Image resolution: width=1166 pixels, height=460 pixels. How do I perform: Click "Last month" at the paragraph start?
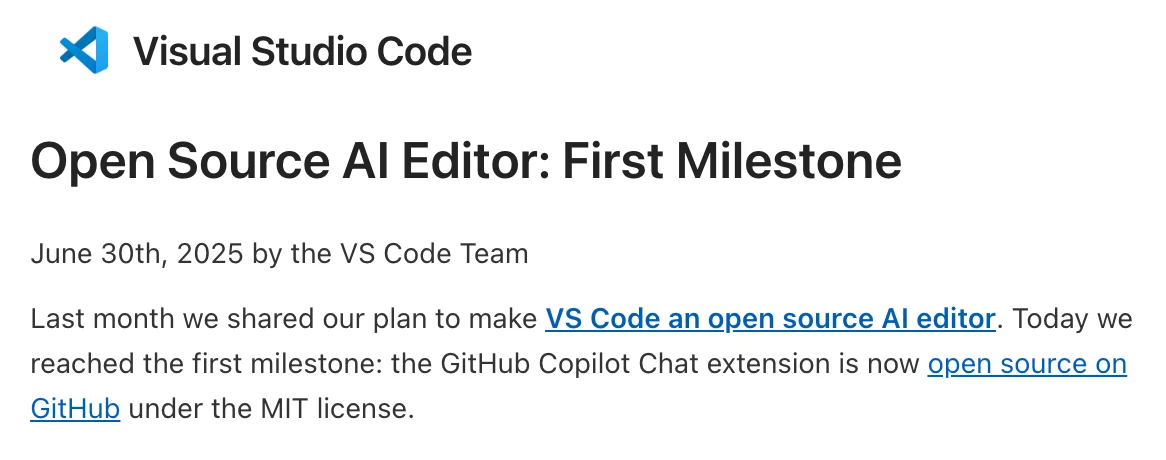tap(89, 320)
